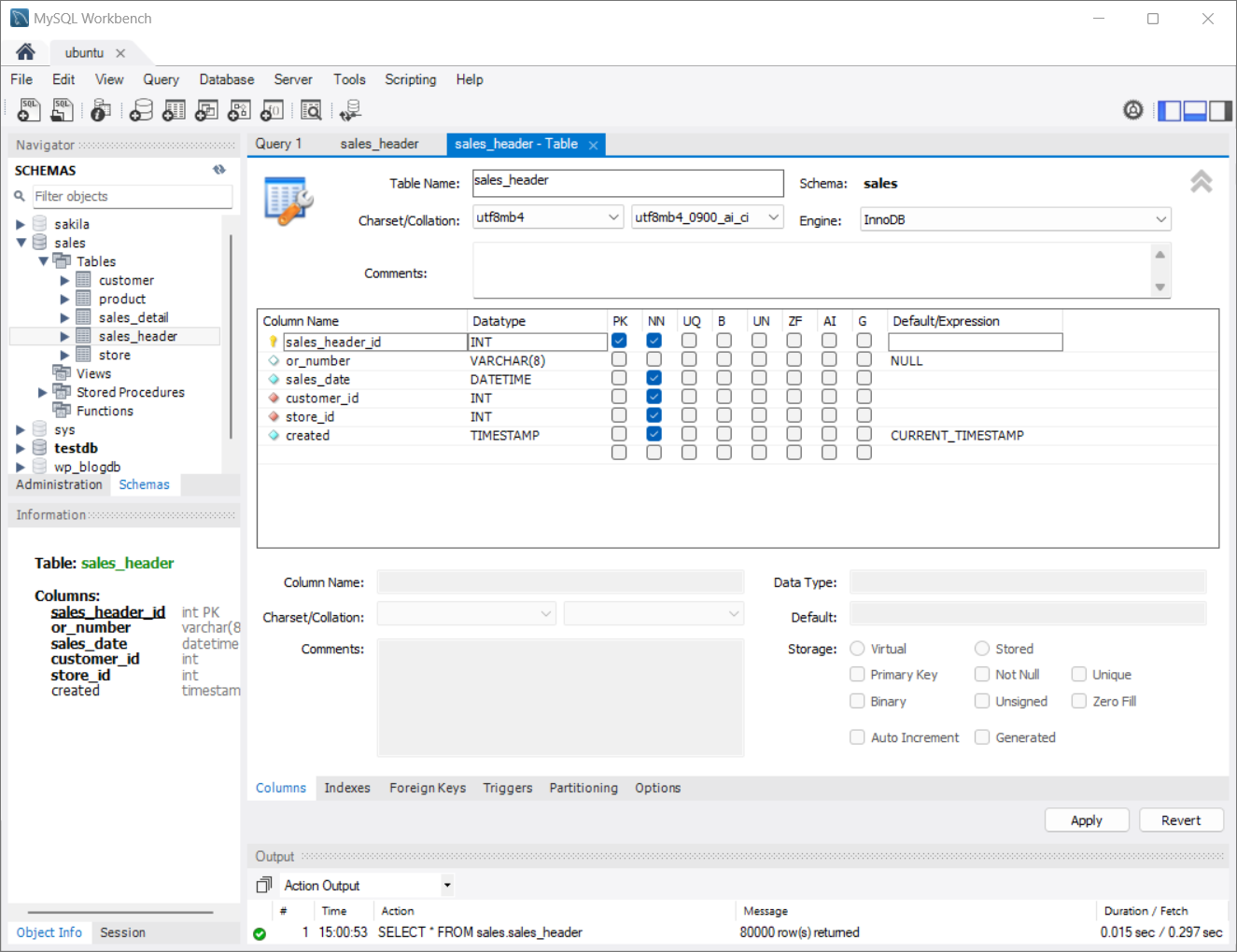Open the Session tab in Information panel
Screen dimensions: 1237x952
(122, 932)
